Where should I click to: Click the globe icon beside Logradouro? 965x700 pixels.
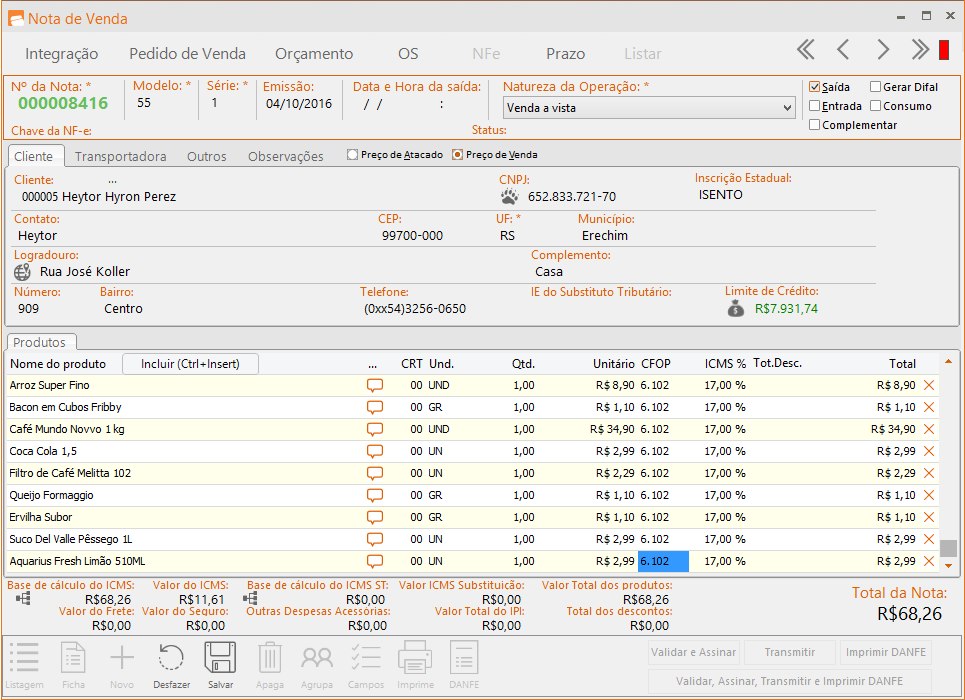pos(22,272)
